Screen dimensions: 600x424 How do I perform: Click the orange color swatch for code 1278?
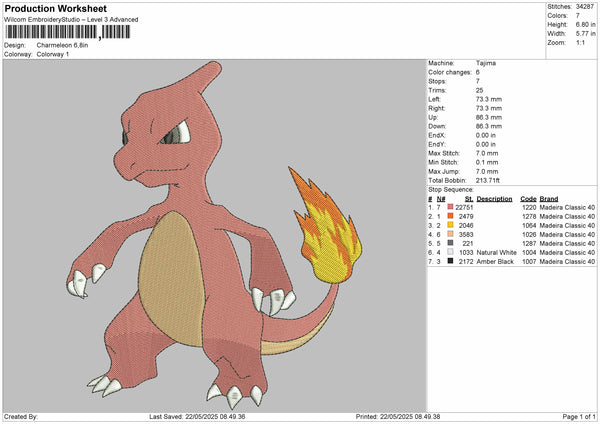coord(450,216)
